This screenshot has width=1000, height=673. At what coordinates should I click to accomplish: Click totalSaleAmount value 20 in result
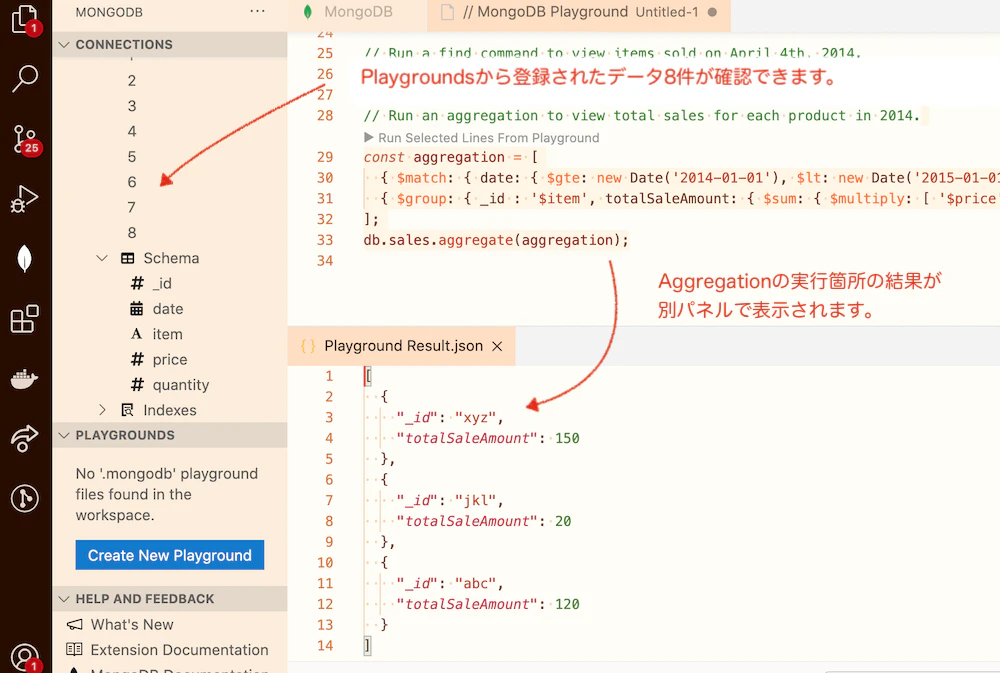click(563, 521)
